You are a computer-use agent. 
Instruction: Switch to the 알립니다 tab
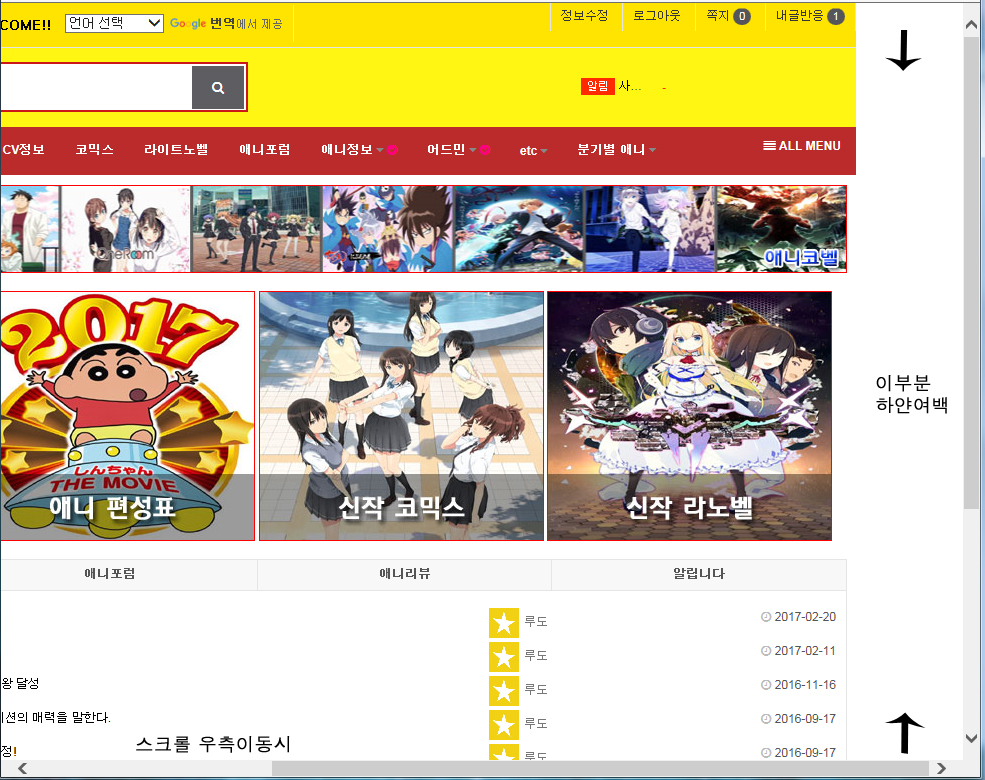(x=699, y=574)
